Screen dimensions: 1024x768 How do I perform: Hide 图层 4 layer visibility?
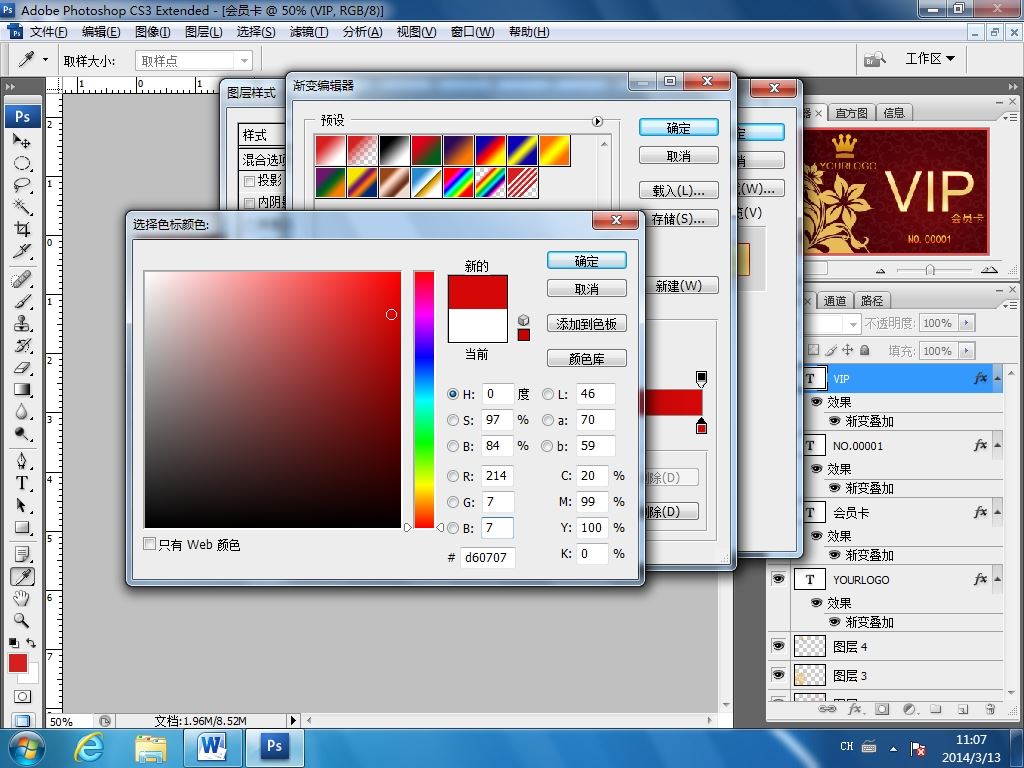778,646
